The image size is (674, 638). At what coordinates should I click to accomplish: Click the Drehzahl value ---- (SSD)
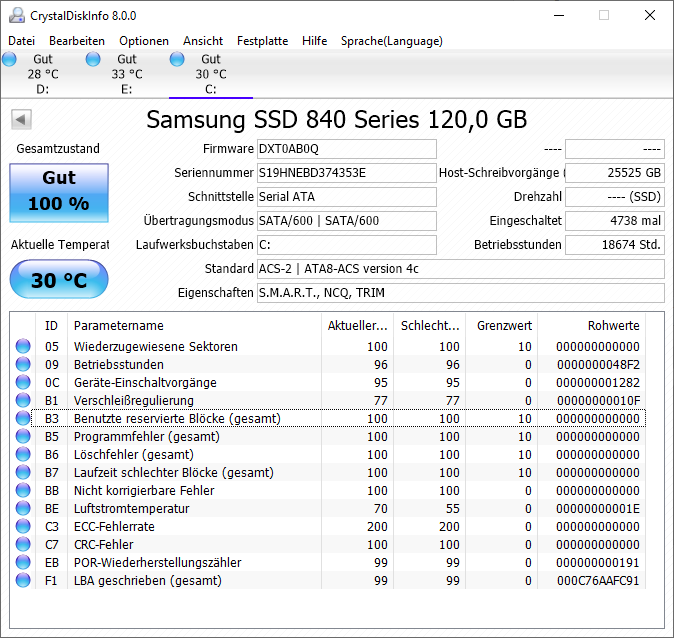pos(615,197)
